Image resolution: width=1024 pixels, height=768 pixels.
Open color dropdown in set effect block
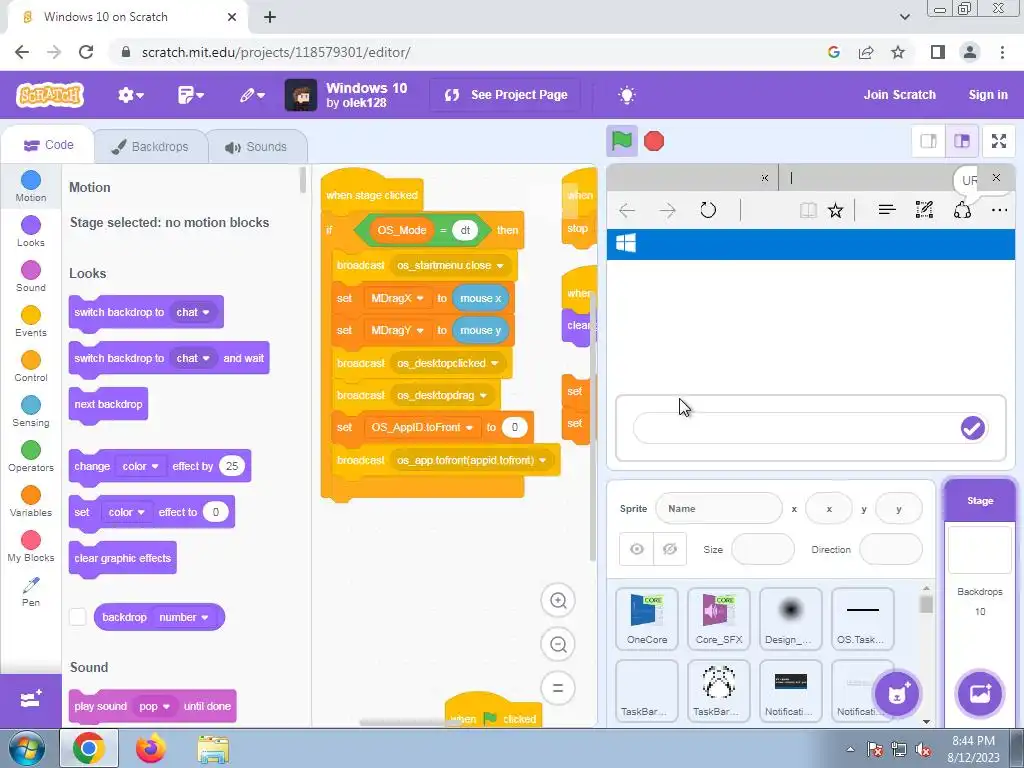[x=127, y=512]
